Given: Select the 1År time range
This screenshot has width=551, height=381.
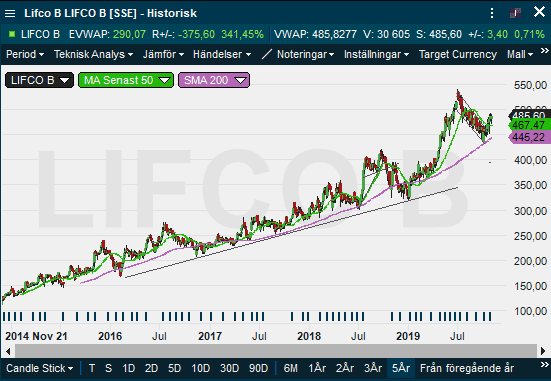Looking at the screenshot, I should (317, 368).
